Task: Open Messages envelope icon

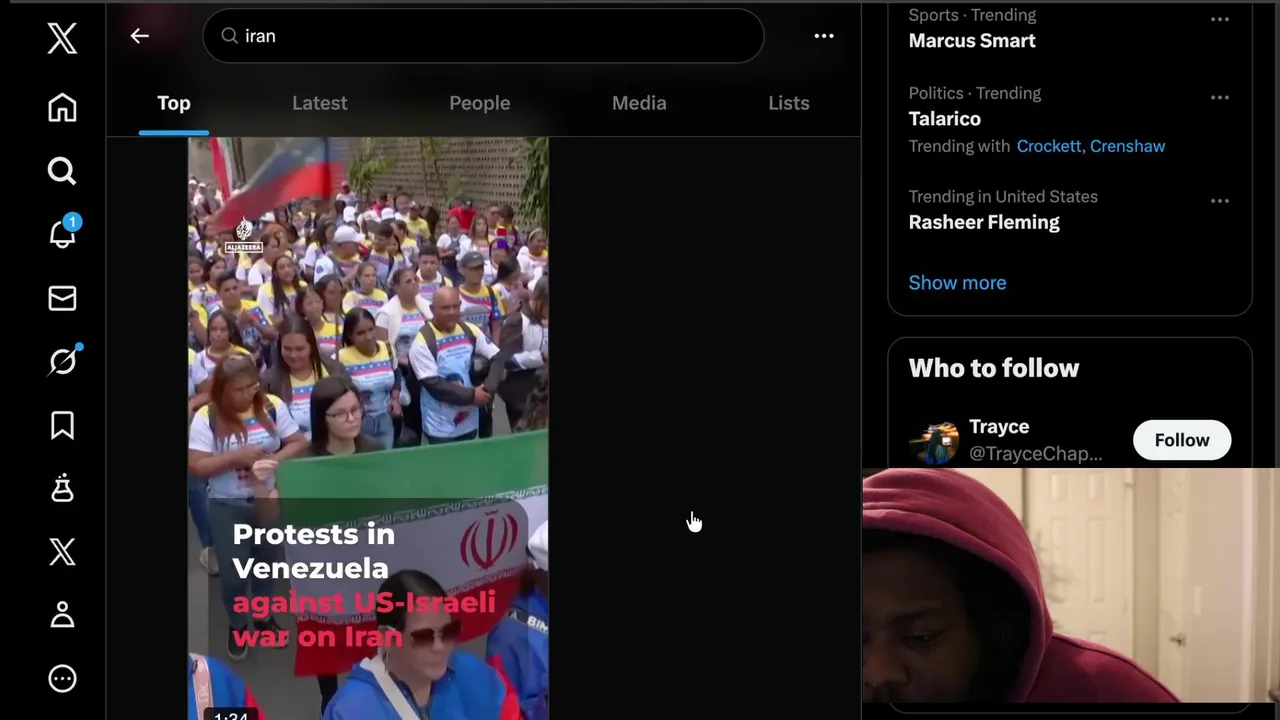Action: point(62,298)
